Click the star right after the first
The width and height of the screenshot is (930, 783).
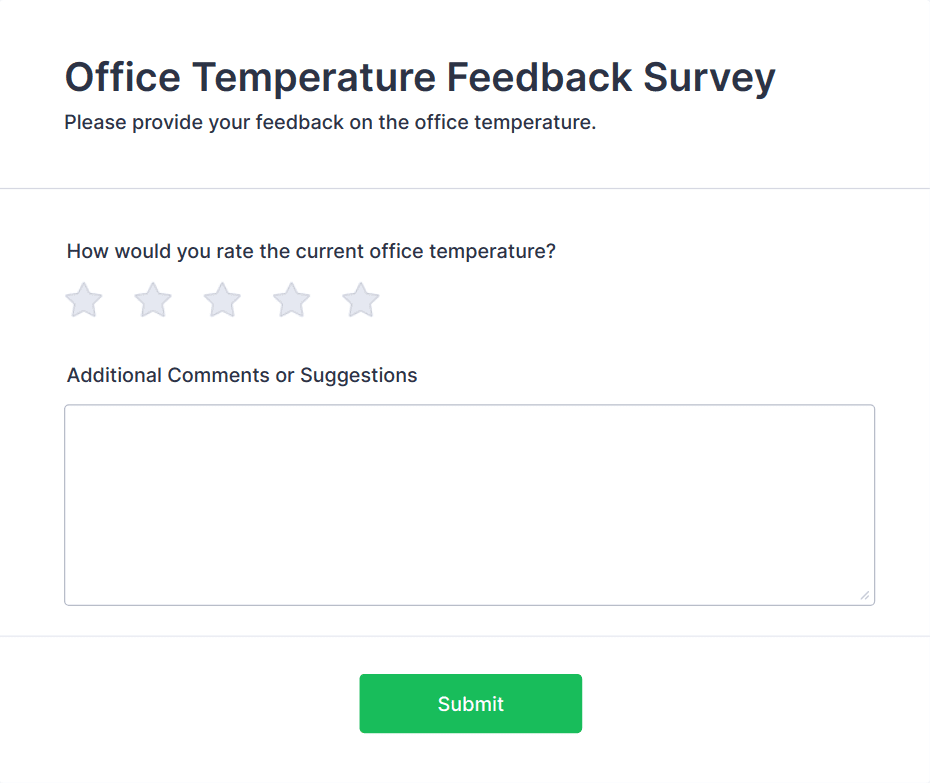153,300
